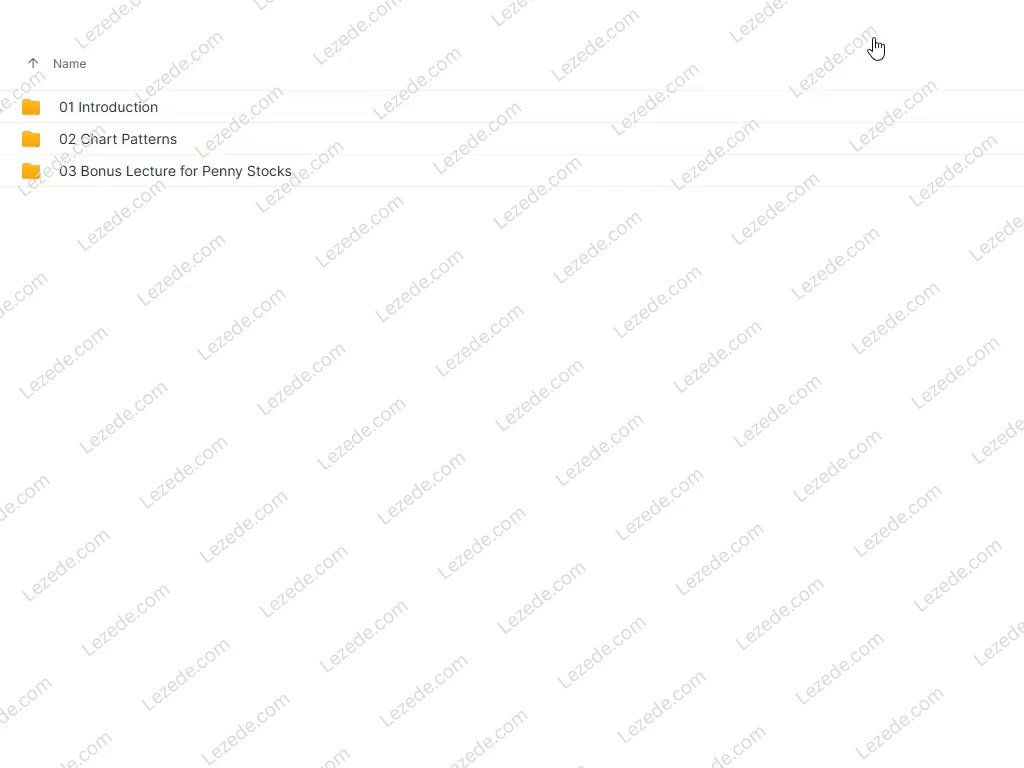1024x768 pixels.
Task: Click empty space in the 02 Chart Patterns row
Action: tap(588, 139)
